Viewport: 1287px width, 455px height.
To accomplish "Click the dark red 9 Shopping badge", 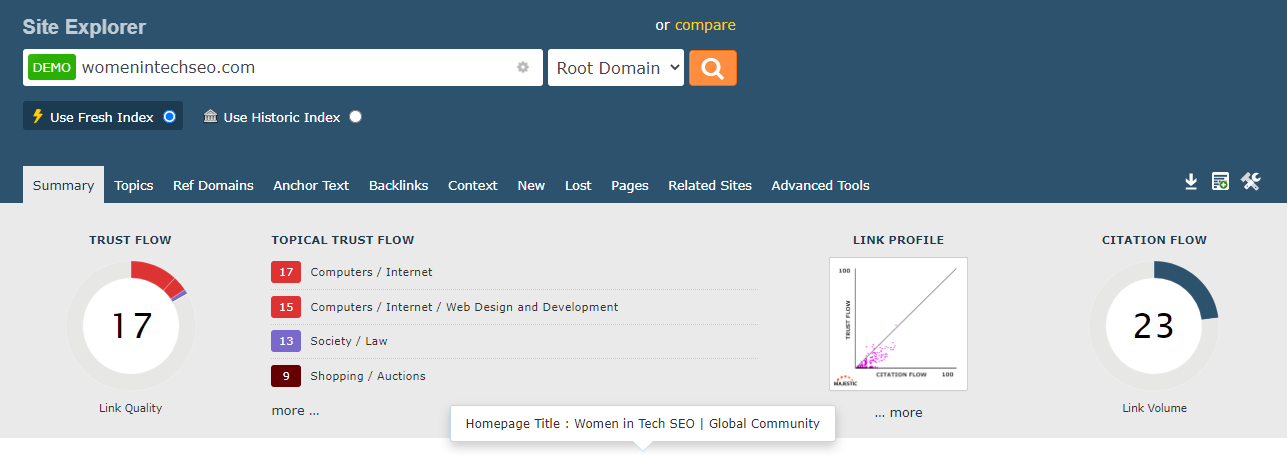I will (x=286, y=376).
